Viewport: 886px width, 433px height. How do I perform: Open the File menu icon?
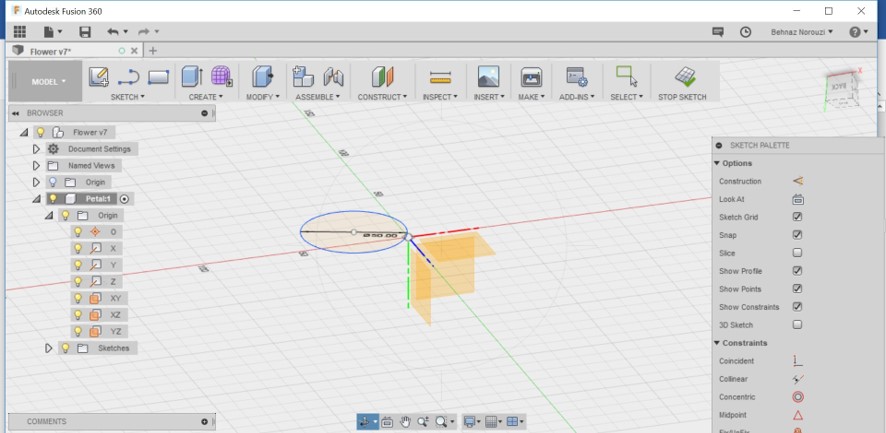click(53, 32)
